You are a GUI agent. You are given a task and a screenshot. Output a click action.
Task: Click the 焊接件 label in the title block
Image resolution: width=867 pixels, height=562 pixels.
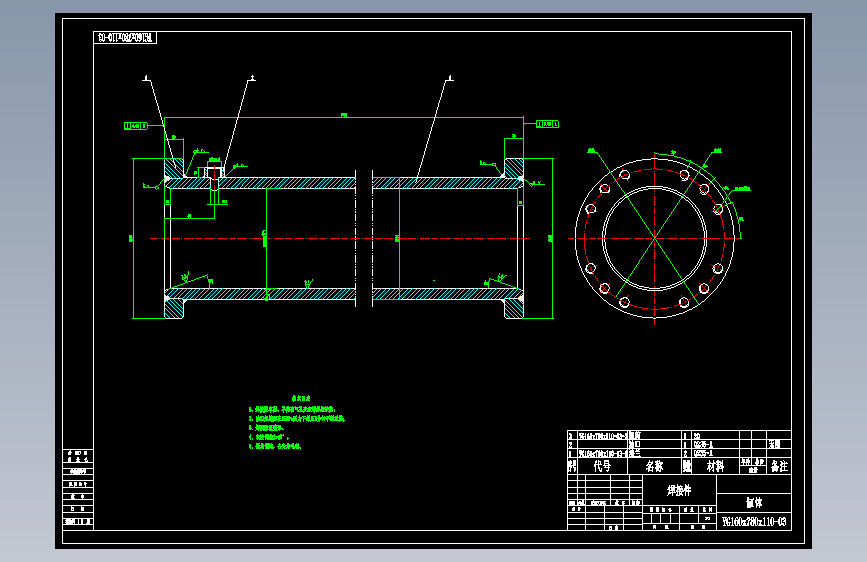point(679,490)
